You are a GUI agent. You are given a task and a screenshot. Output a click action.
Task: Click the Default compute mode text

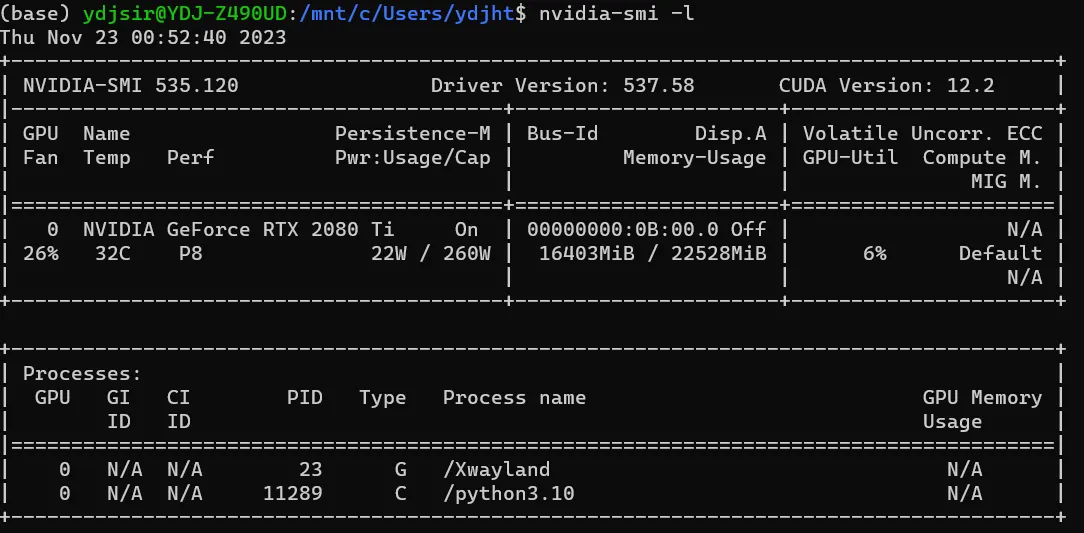pos(1000,254)
